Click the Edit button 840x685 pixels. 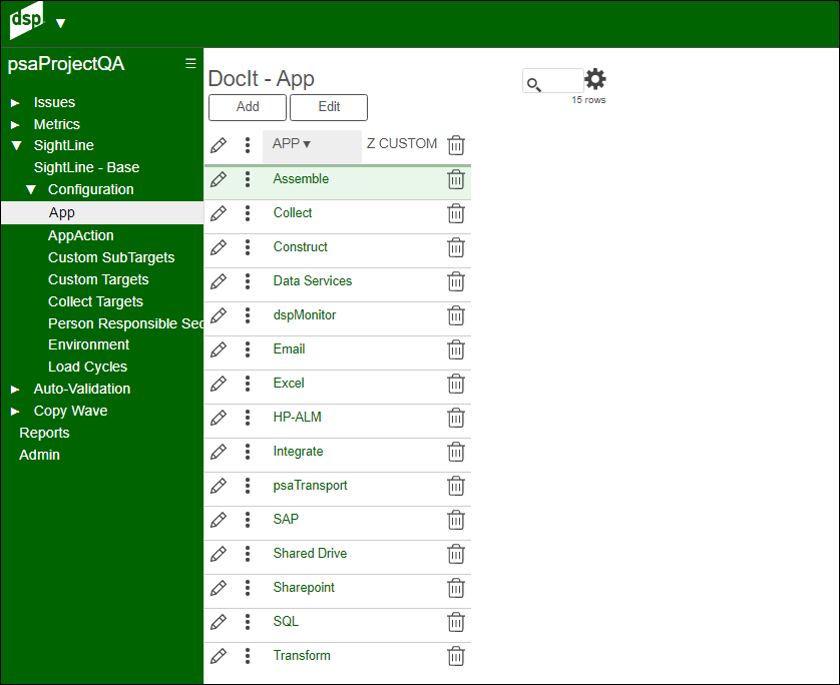click(x=329, y=107)
